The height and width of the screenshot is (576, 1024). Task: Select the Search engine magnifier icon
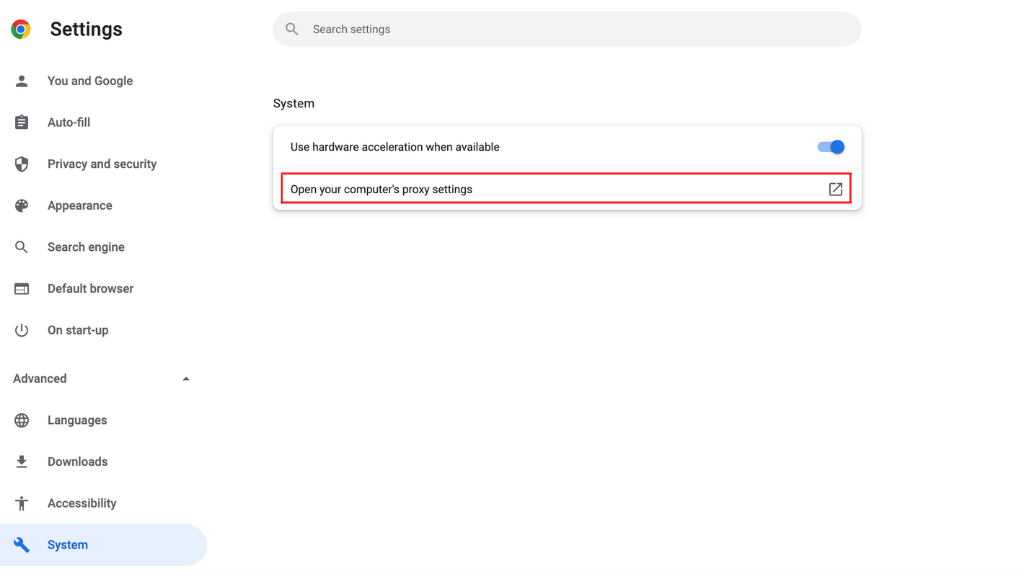point(21,247)
